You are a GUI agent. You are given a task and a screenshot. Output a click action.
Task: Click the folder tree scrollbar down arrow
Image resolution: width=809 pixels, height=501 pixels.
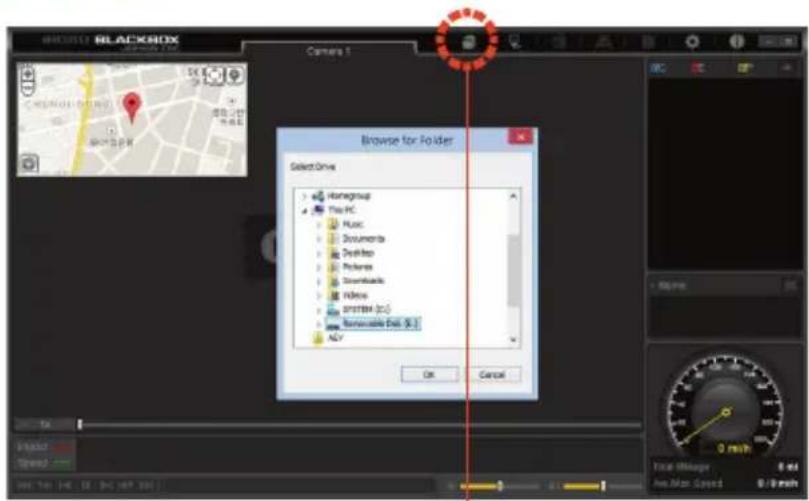(513, 340)
